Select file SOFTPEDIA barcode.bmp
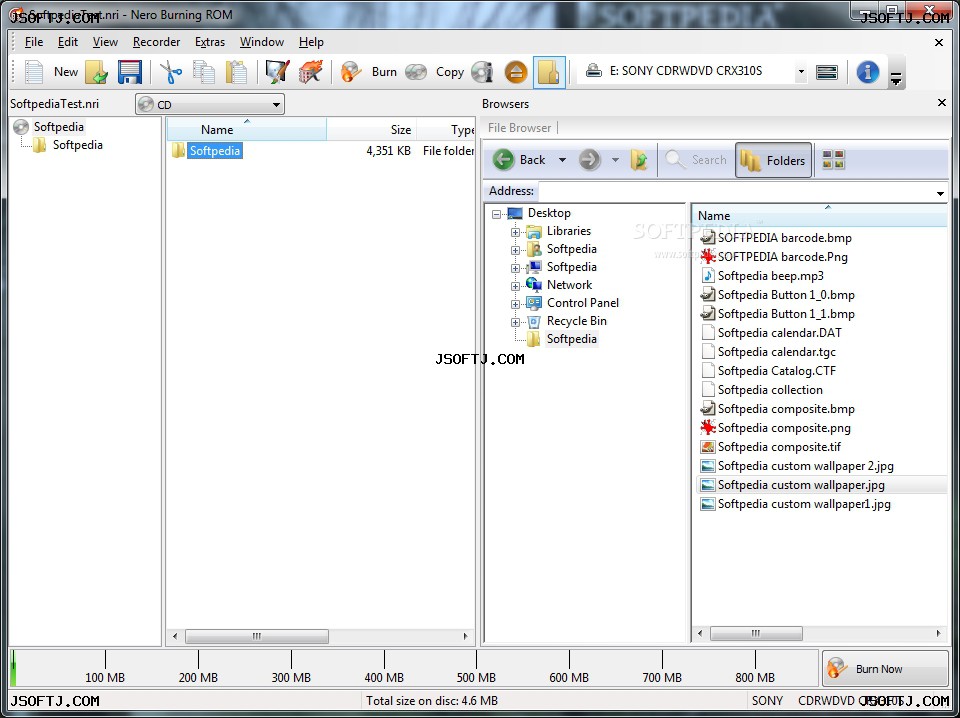Viewport: 960px width, 718px height. pos(784,238)
